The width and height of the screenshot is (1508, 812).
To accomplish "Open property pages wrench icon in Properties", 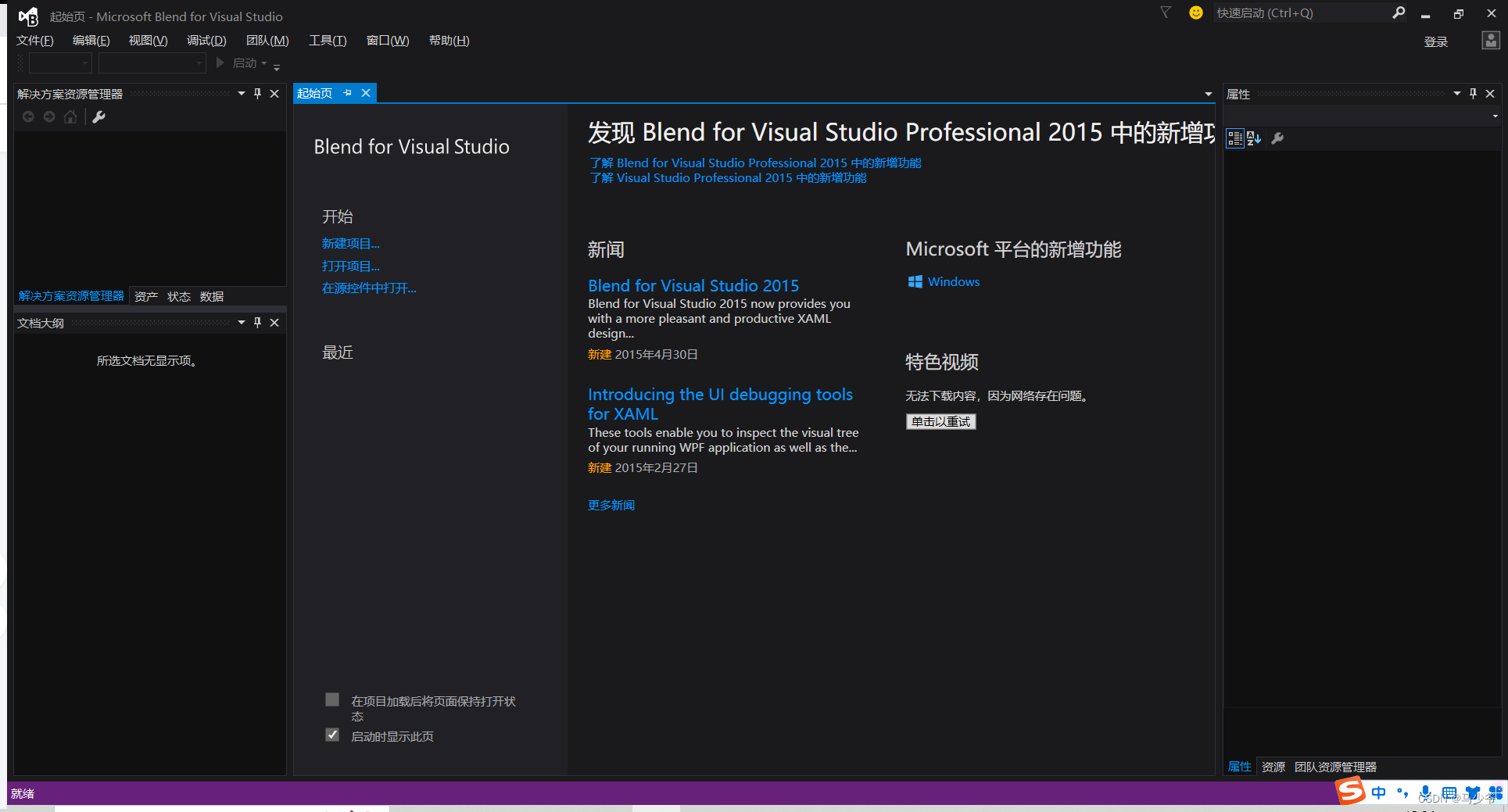I will coord(1277,138).
